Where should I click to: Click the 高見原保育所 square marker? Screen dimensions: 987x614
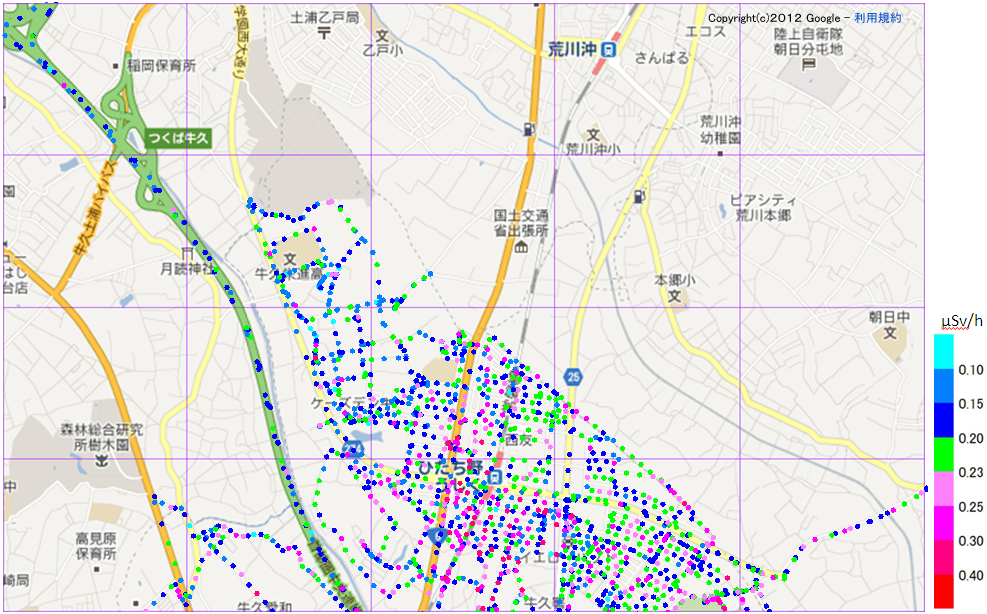[x=96, y=569]
